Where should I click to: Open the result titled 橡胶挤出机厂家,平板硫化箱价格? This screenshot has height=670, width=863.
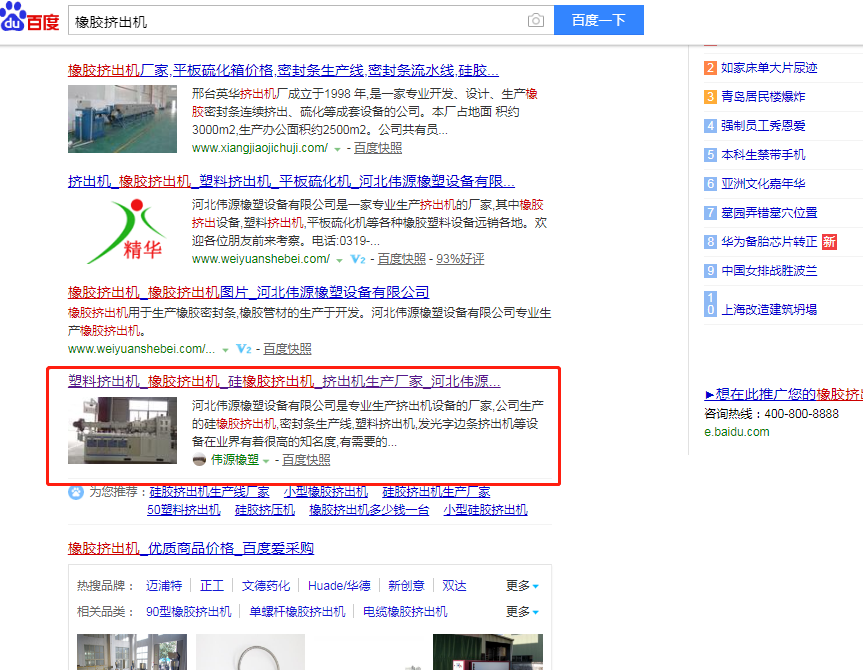pos(283,70)
